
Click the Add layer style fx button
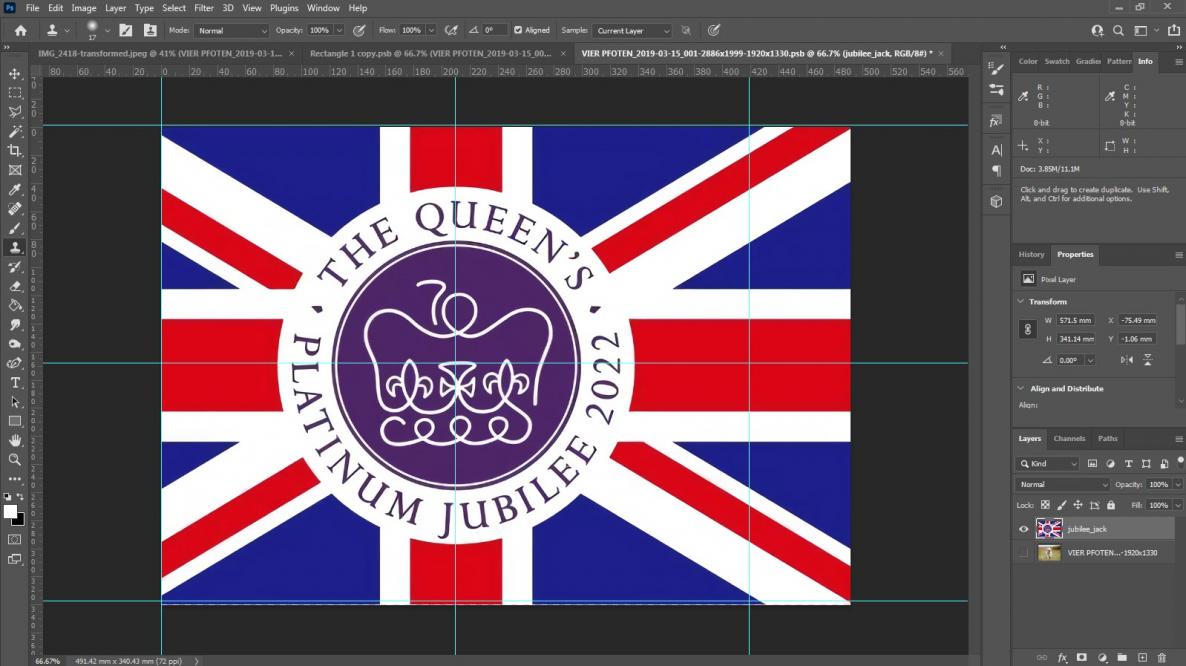tap(1062, 658)
